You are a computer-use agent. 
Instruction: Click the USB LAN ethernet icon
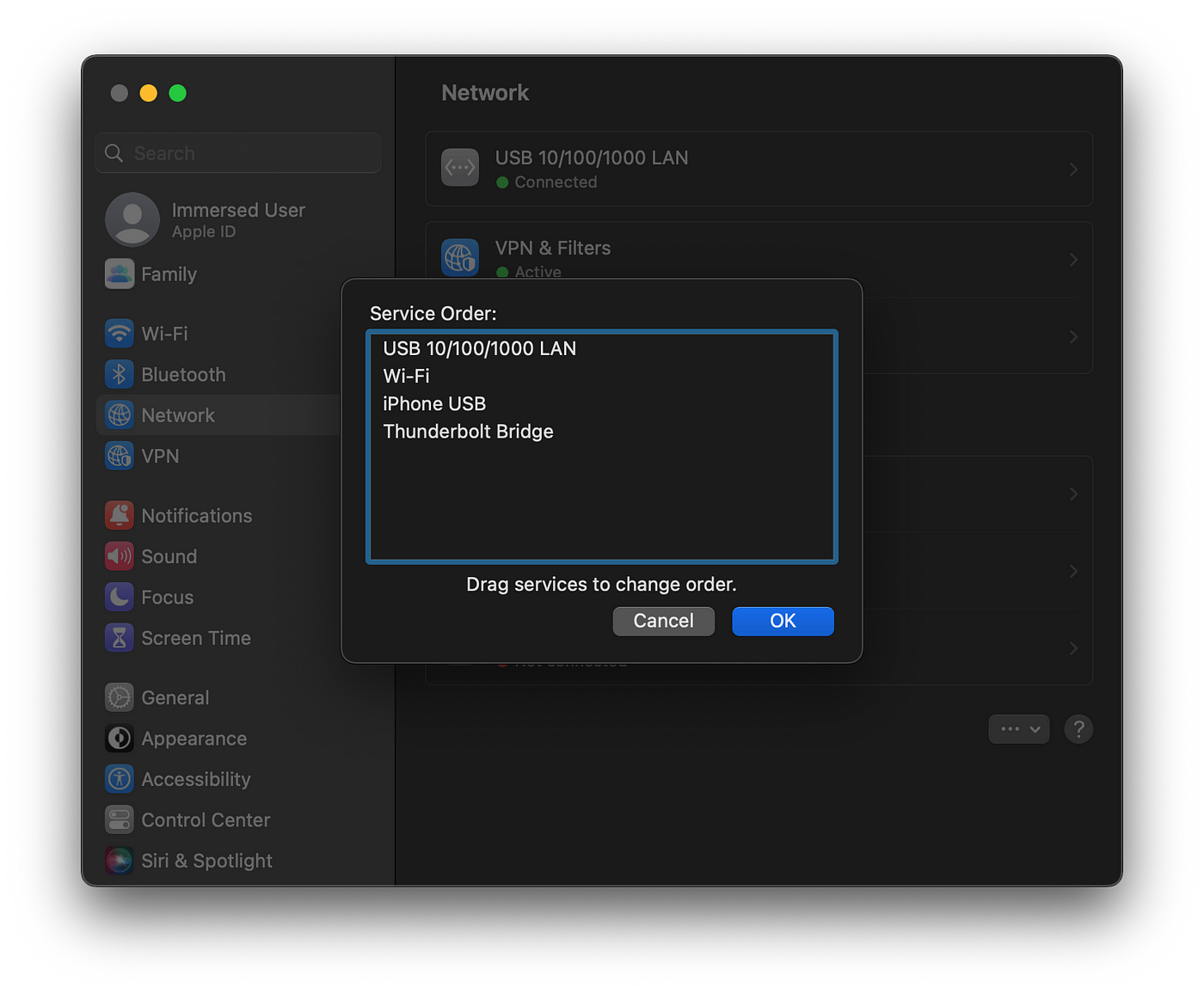pyautogui.click(x=460, y=168)
